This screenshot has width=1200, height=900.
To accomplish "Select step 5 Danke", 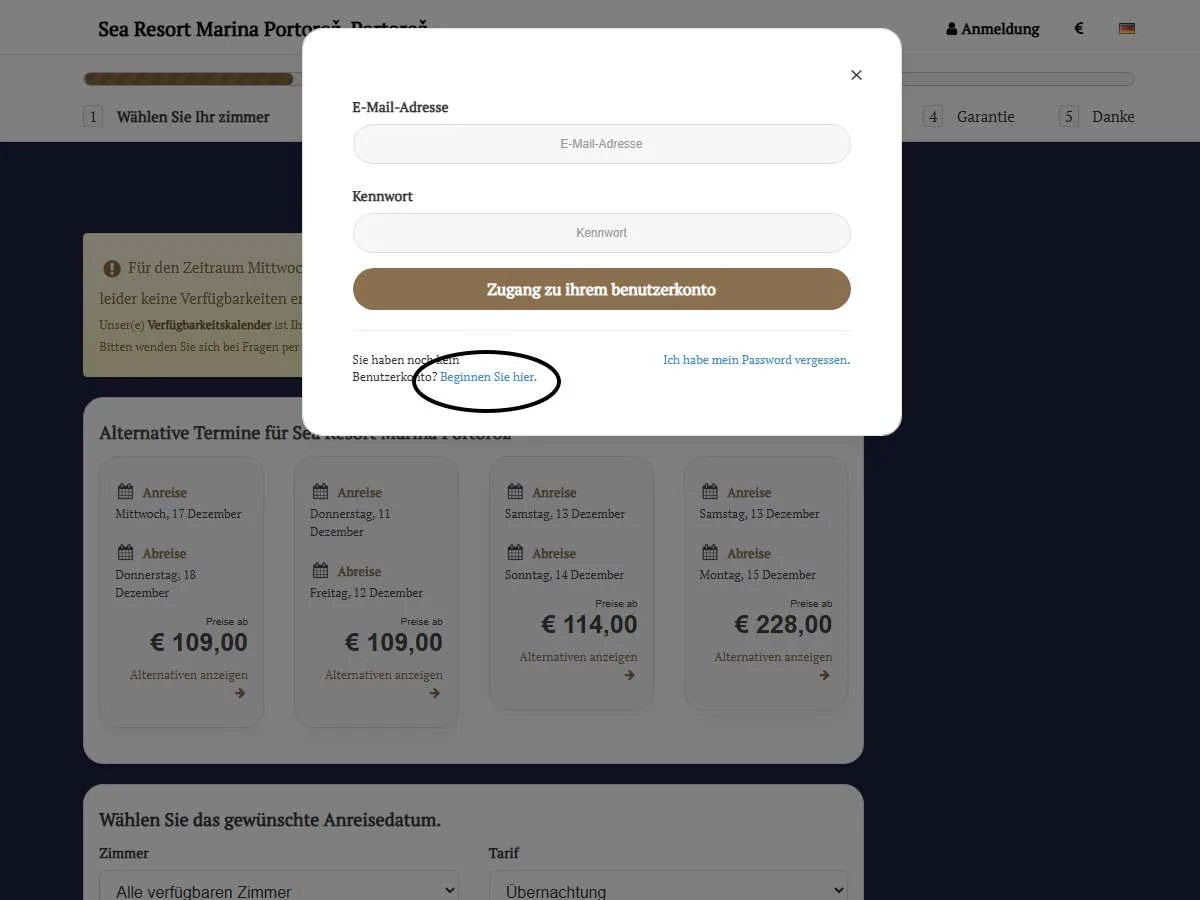I will point(1097,117).
